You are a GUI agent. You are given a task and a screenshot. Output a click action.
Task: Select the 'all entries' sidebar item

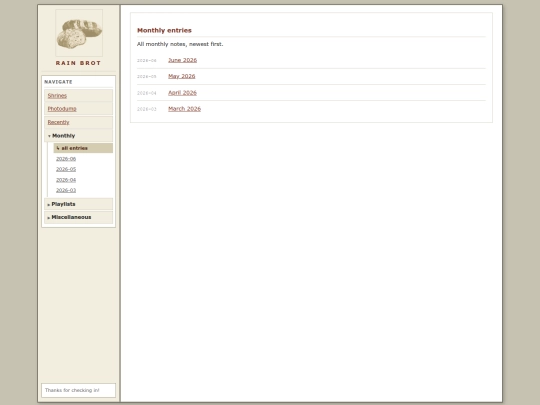(83, 148)
